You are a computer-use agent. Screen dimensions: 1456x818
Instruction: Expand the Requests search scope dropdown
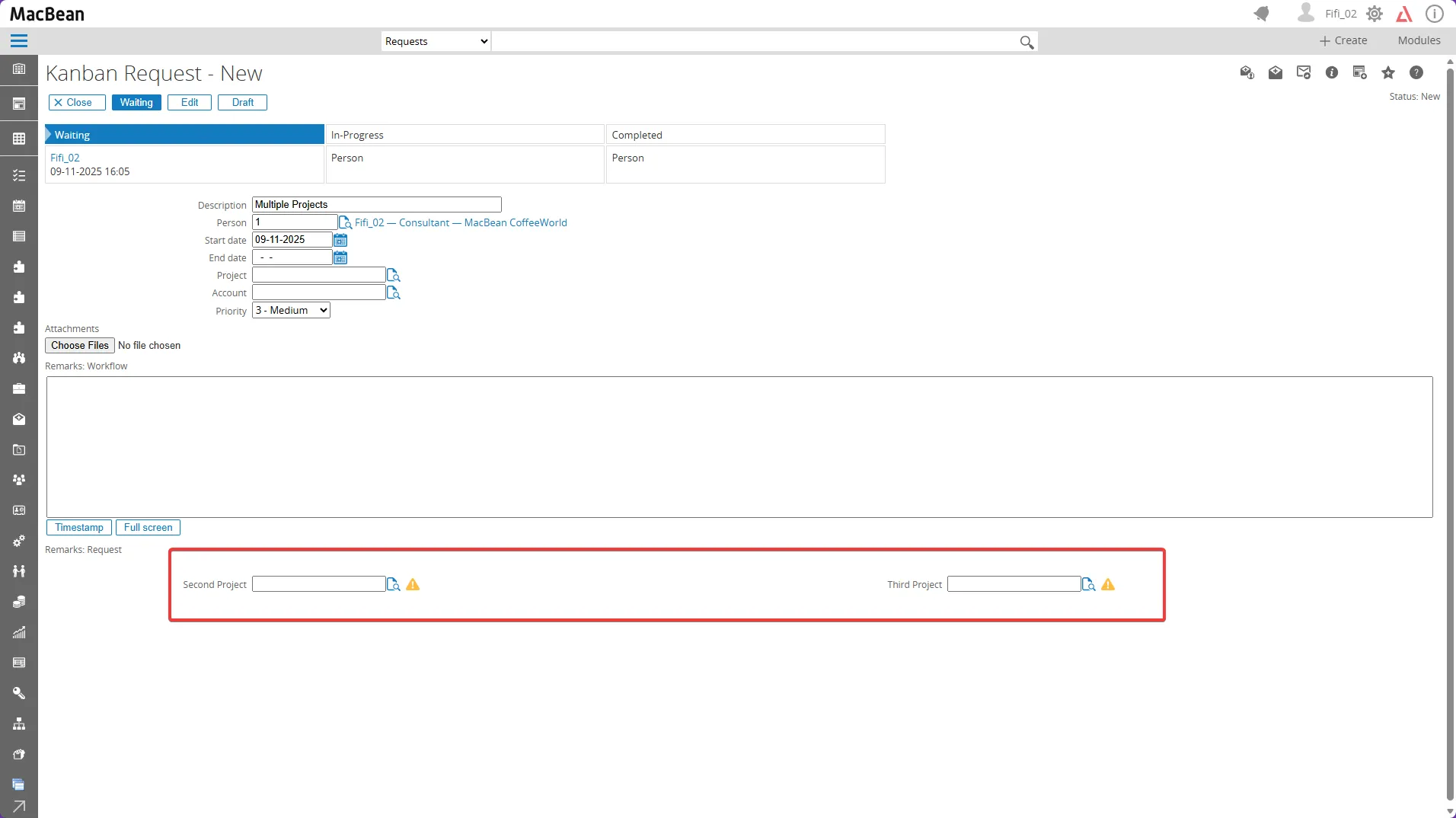[436, 41]
